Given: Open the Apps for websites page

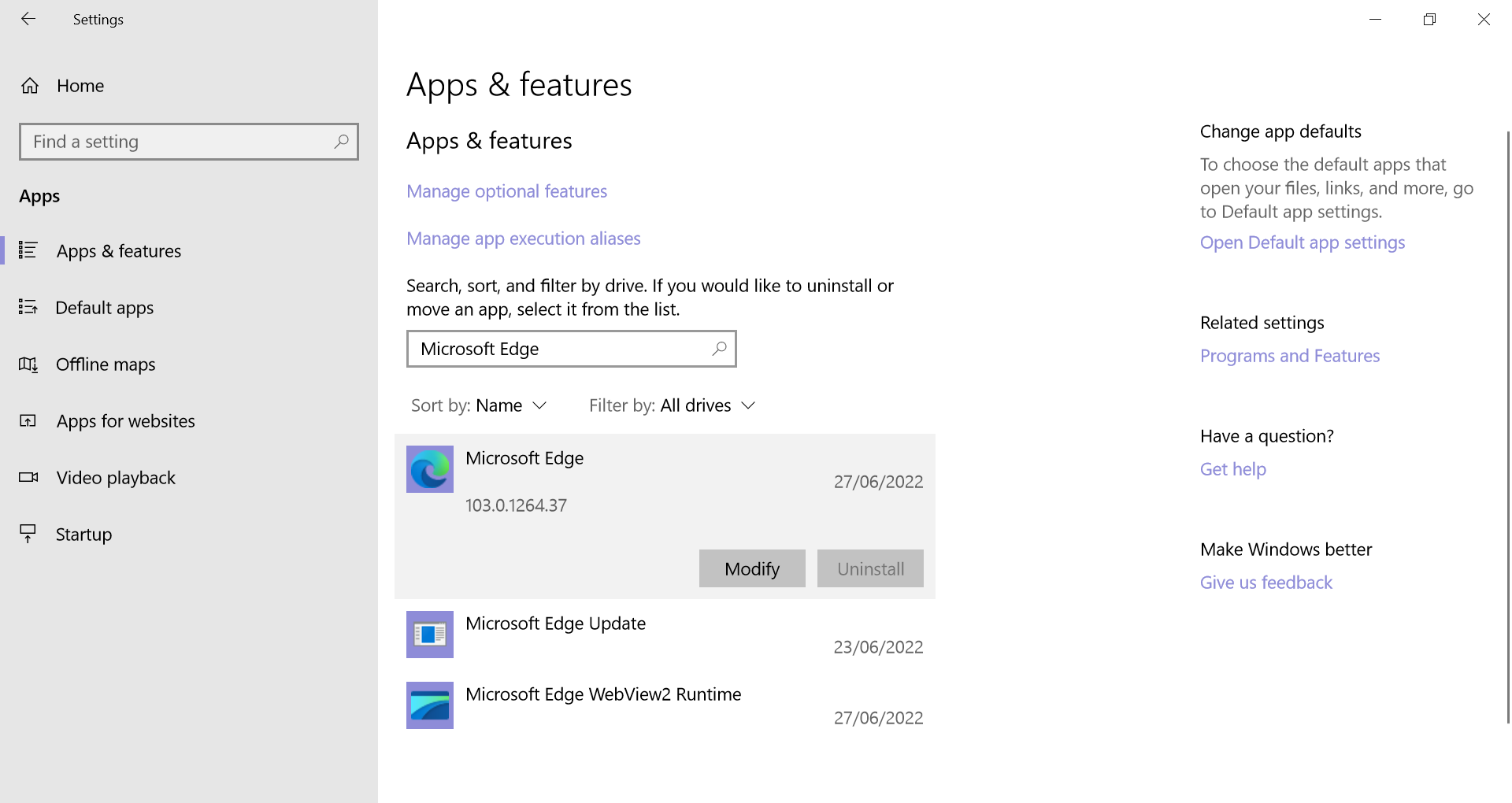Looking at the screenshot, I should [x=189, y=420].
